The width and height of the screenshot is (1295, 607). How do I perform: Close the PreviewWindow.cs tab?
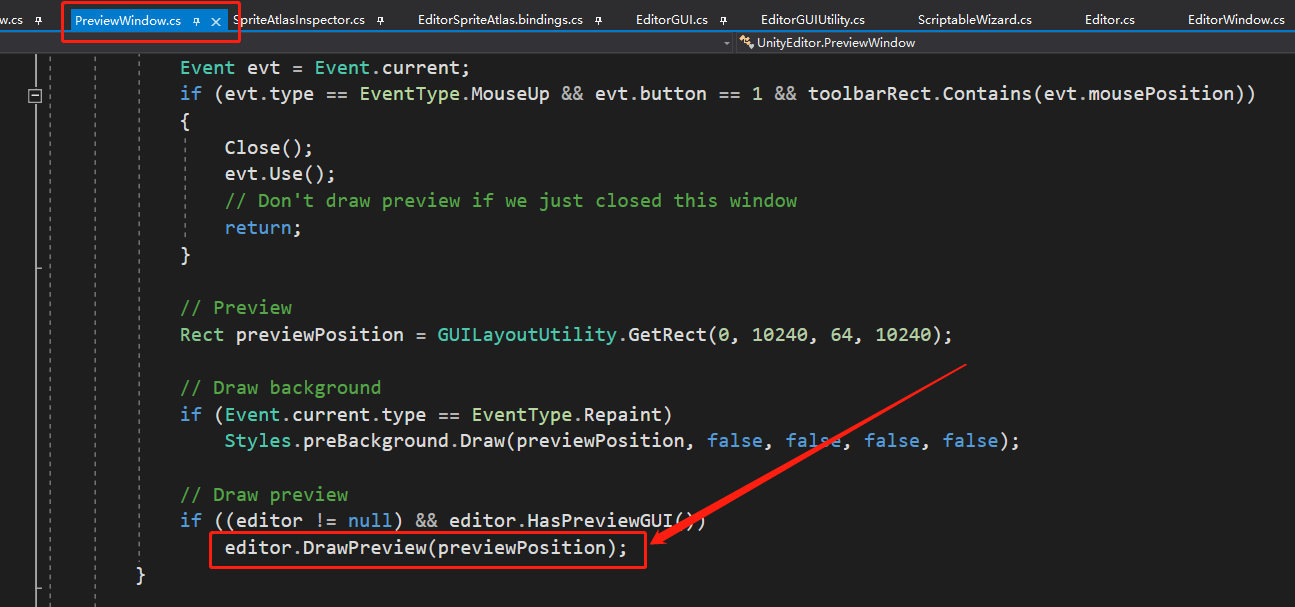(x=216, y=21)
